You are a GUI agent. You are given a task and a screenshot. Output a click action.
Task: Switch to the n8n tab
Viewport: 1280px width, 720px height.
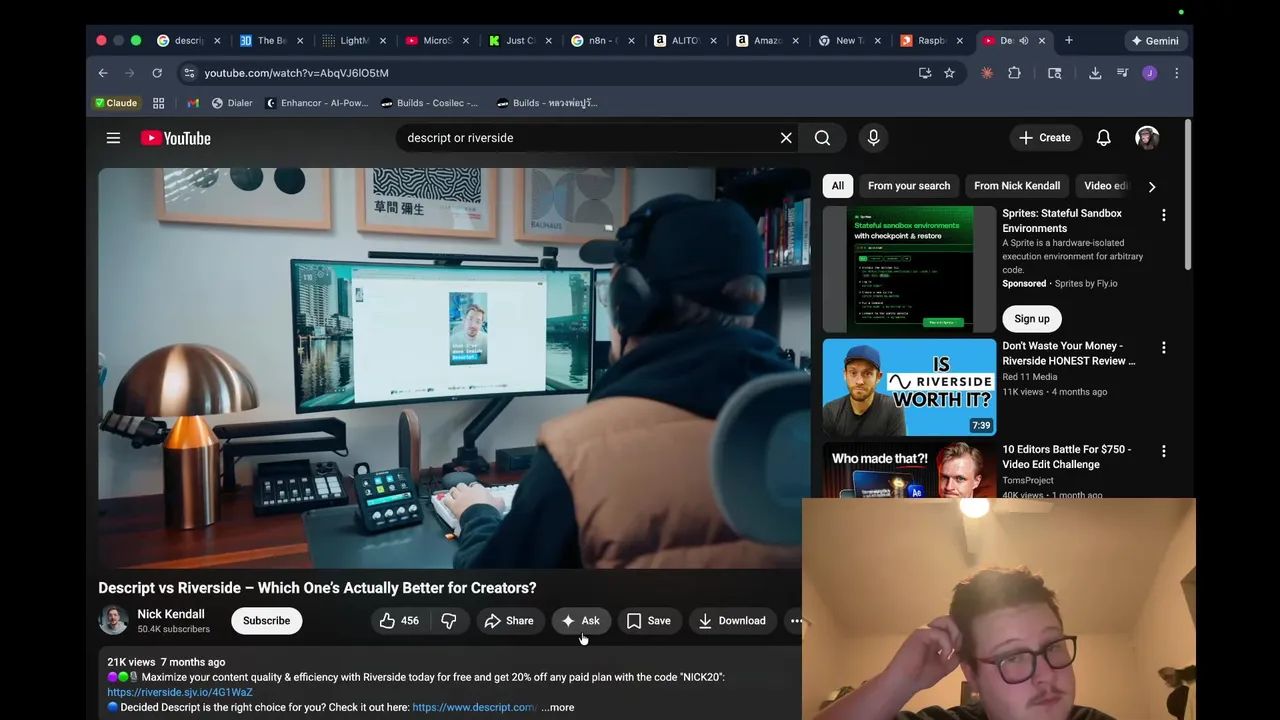point(603,41)
